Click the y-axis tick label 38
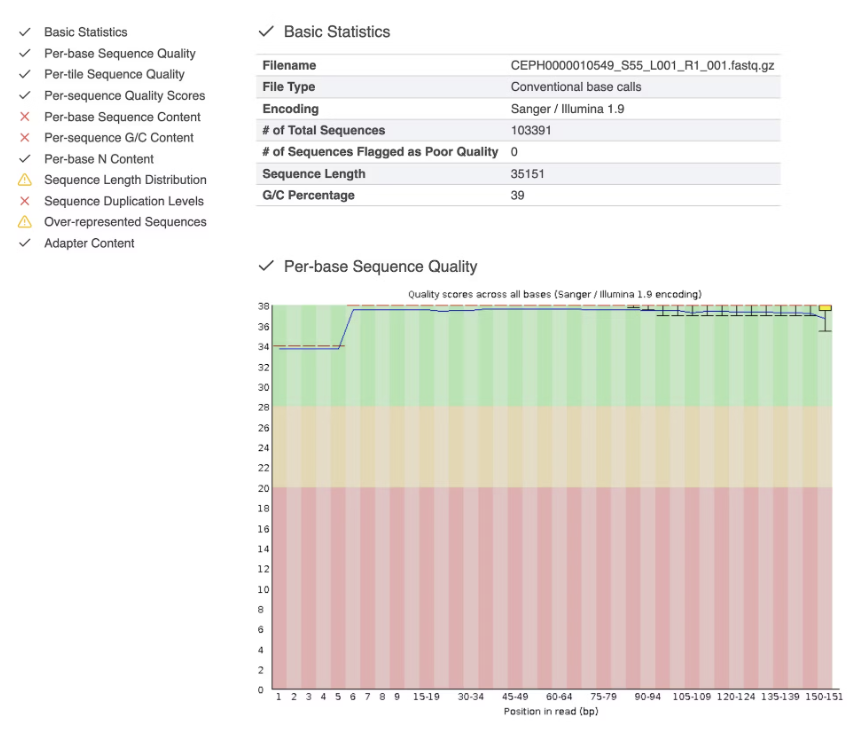Image resolution: width=856 pixels, height=740 pixels. point(264,306)
